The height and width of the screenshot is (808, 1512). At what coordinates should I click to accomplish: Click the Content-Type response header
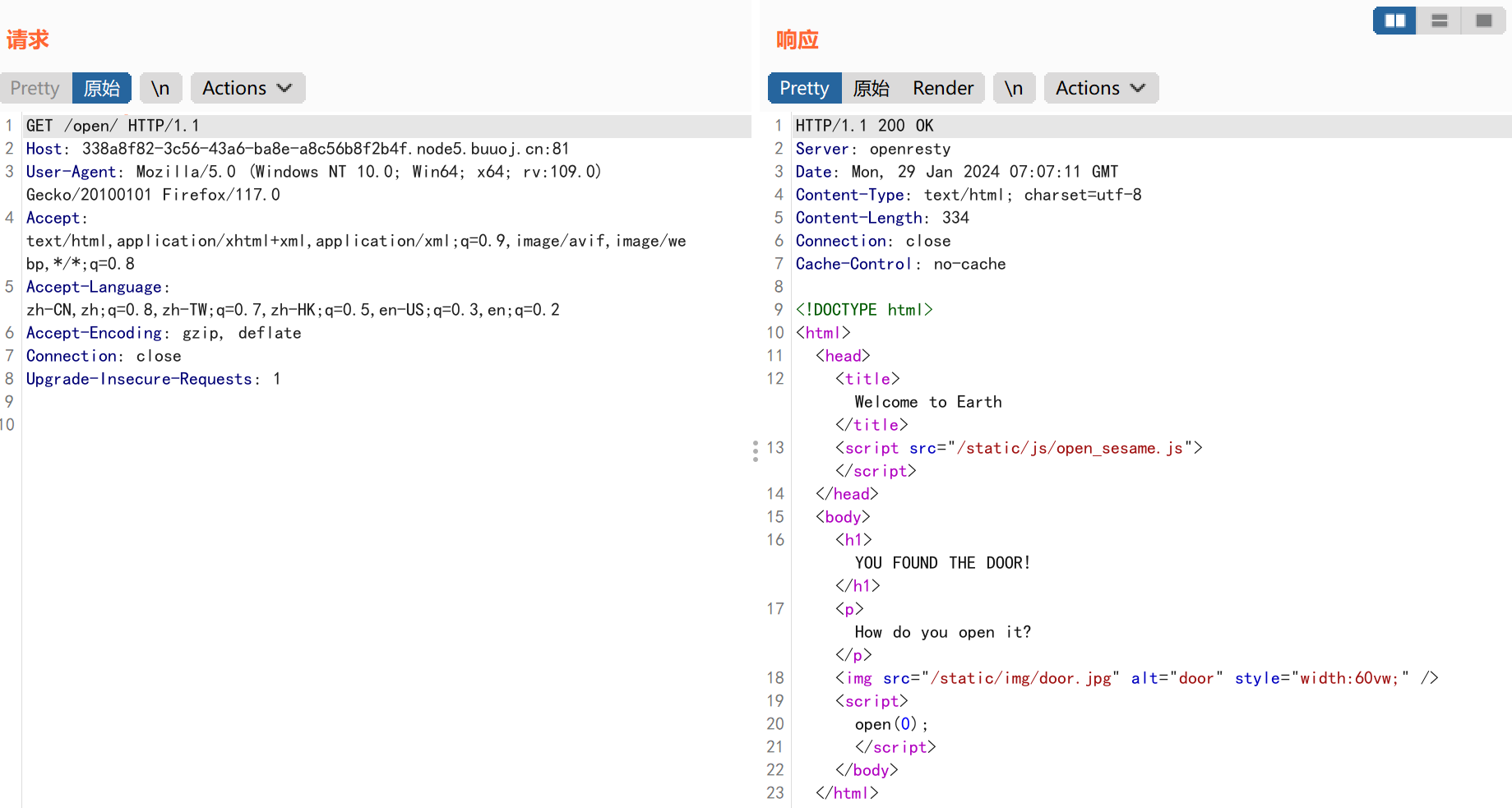(x=969, y=195)
